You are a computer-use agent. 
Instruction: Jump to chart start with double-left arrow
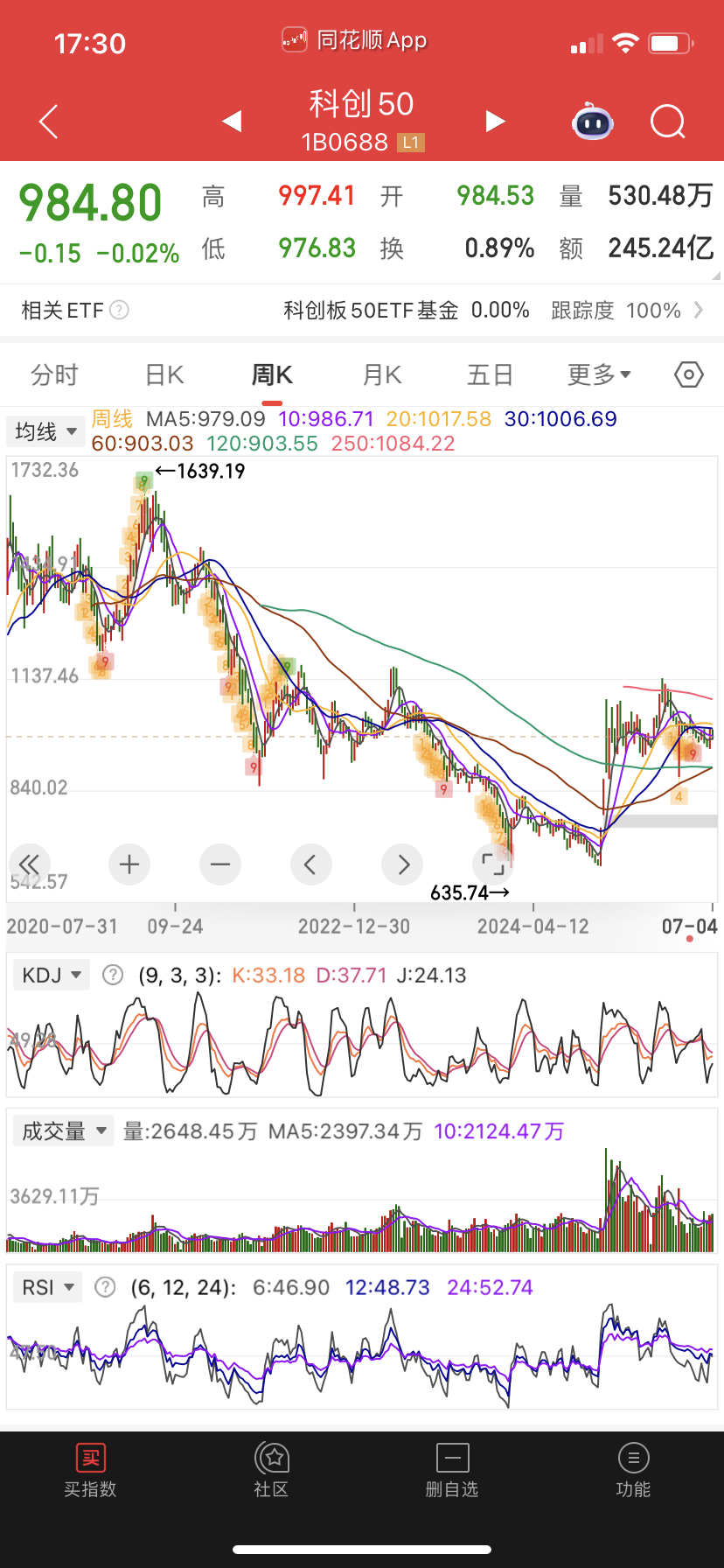[x=28, y=864]
